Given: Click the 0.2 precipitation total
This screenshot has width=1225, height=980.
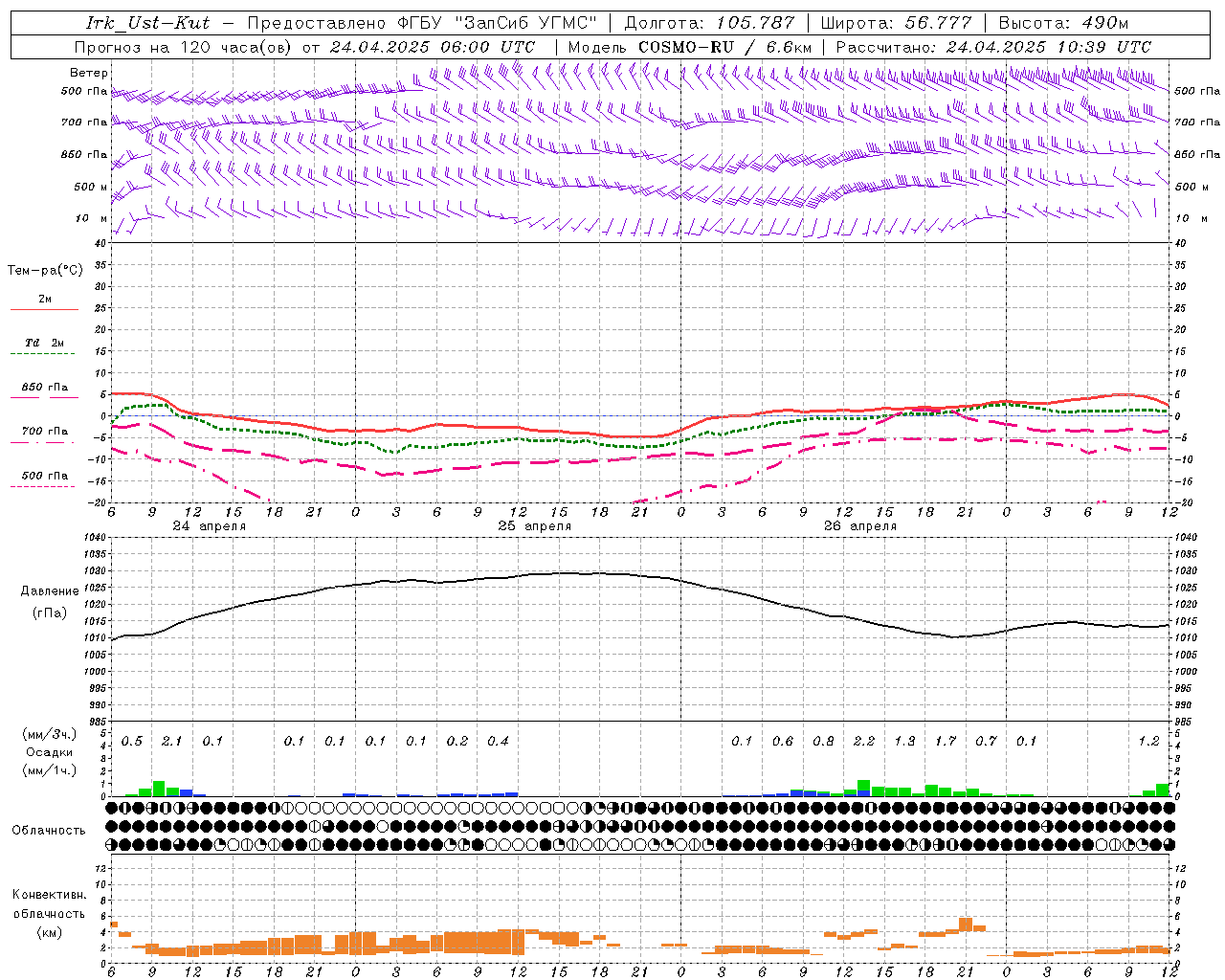Looking at the screenshot, I should [457, 742].
